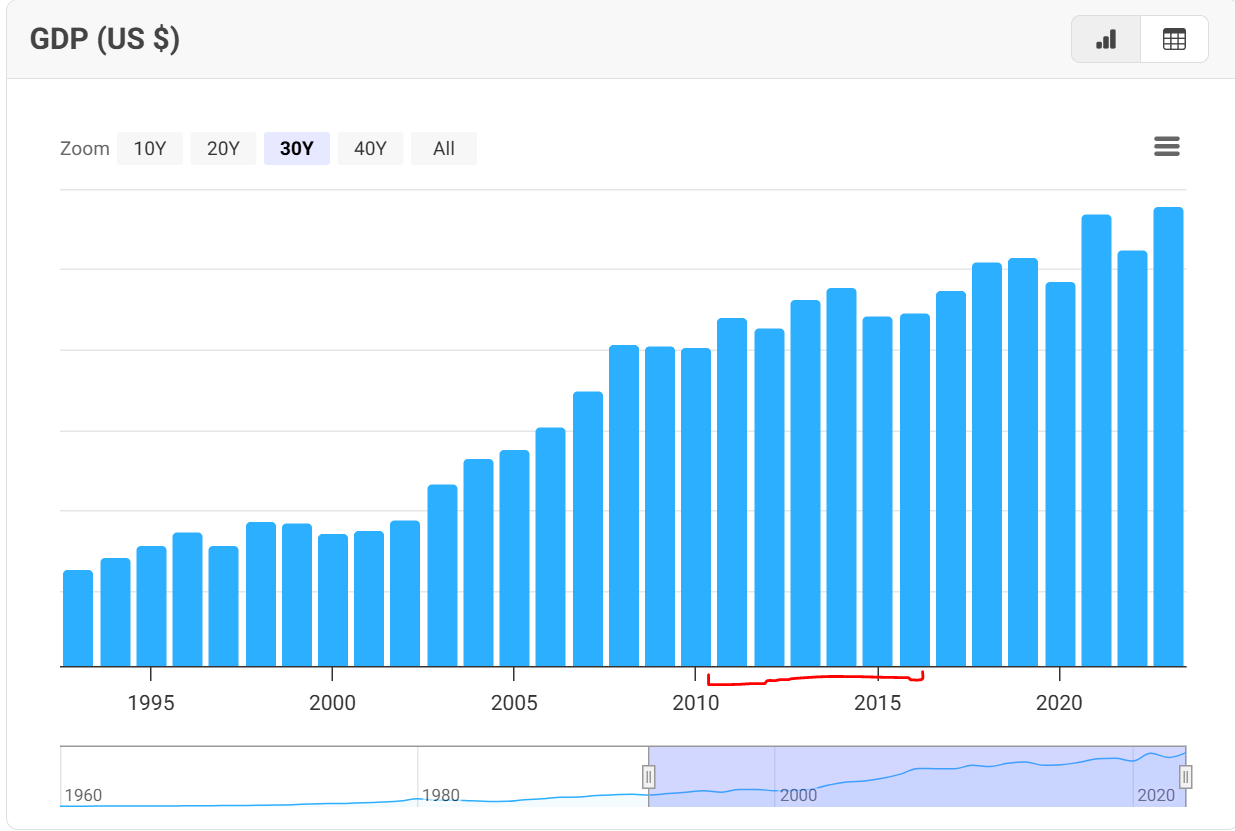Click the 2015 GDP bar
Viewport: 1235px width, 831px height.
point(878,491)
